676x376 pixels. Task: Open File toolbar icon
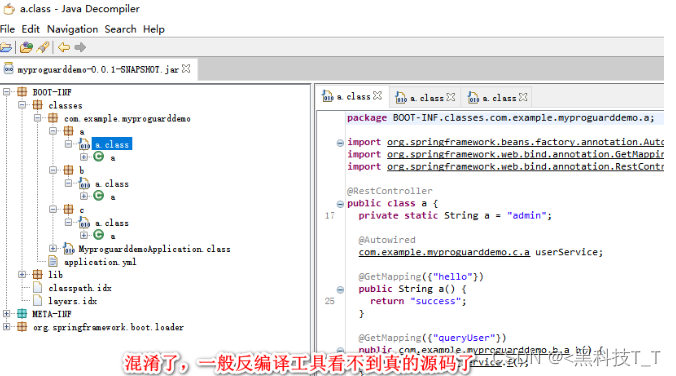(6, 47)
